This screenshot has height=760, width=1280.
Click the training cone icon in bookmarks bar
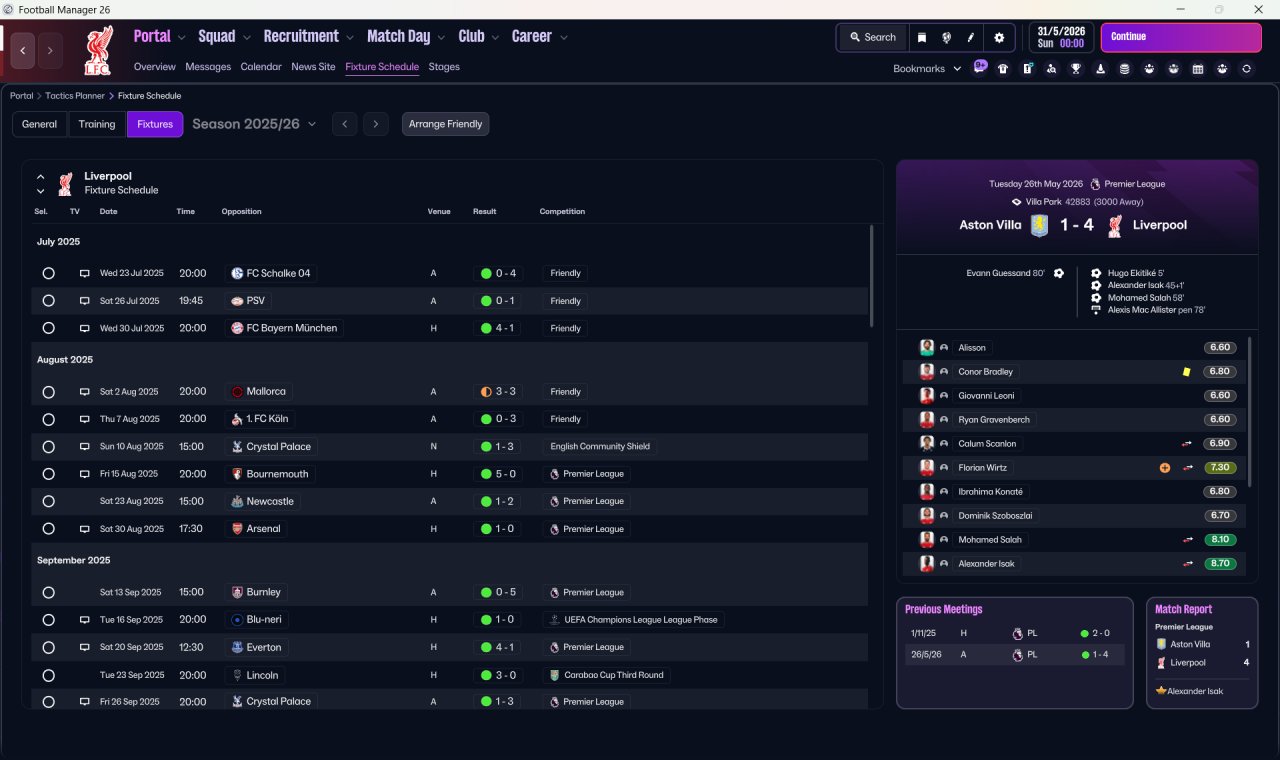click(1100, 69)
